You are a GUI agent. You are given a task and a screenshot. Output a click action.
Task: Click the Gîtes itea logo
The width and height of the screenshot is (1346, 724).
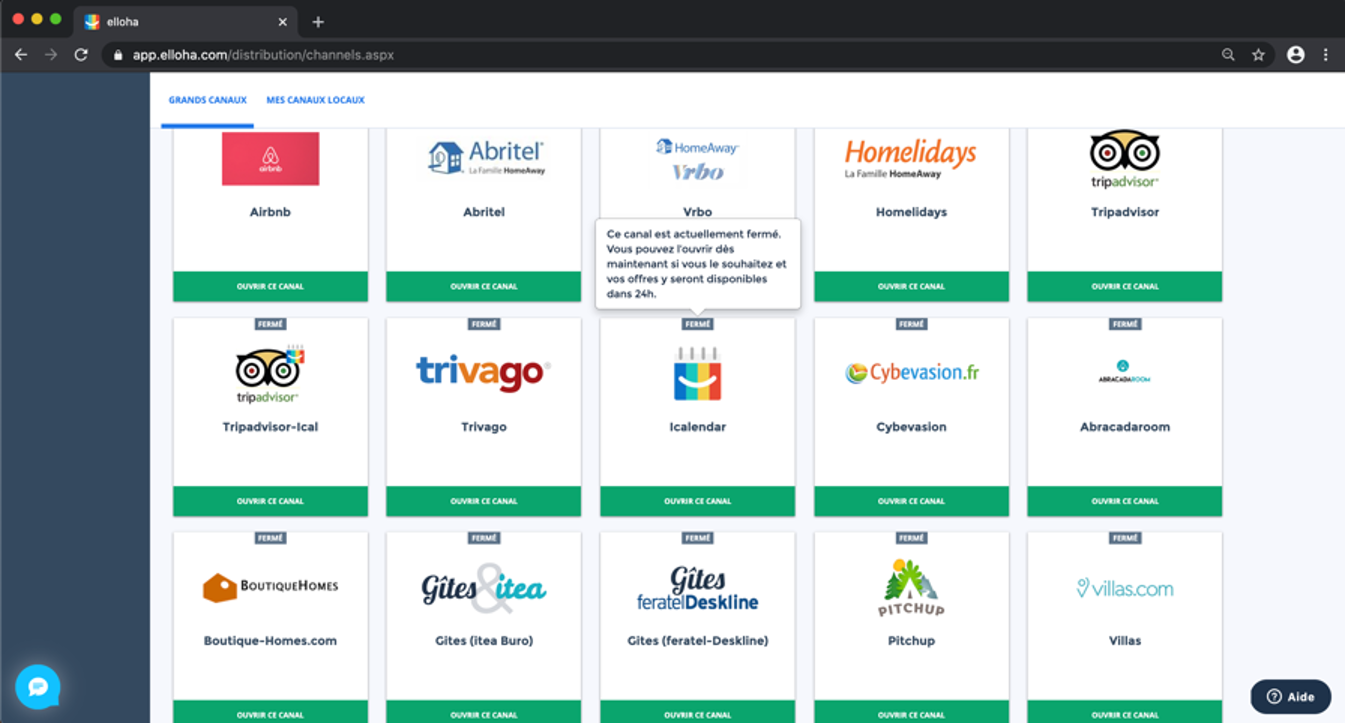pyautogui.click(x=484, y=588)
